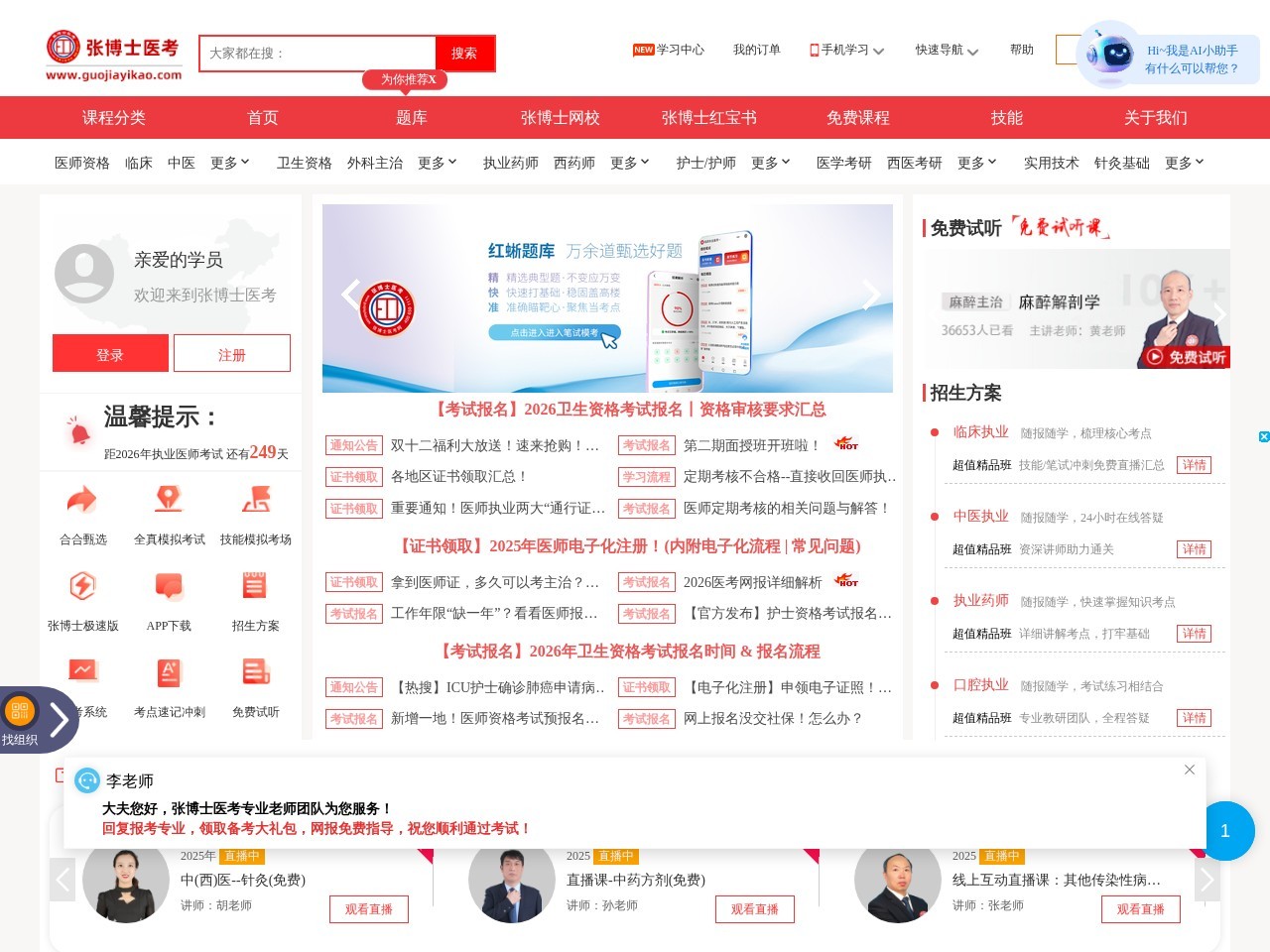This screenshot has height=952, width=1270.
Task: Click the 合合甄选 arrow icon
Action: (84, 512)
